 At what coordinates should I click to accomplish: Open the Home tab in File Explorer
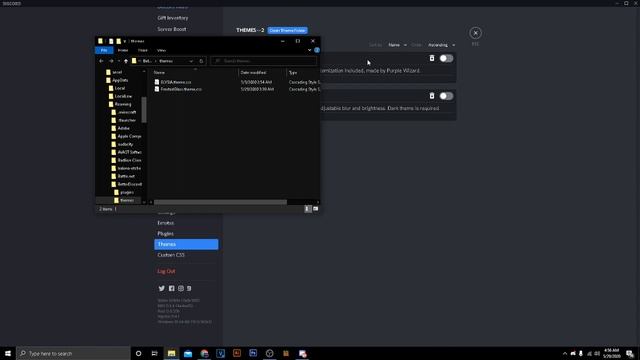(x=123, y=50)
